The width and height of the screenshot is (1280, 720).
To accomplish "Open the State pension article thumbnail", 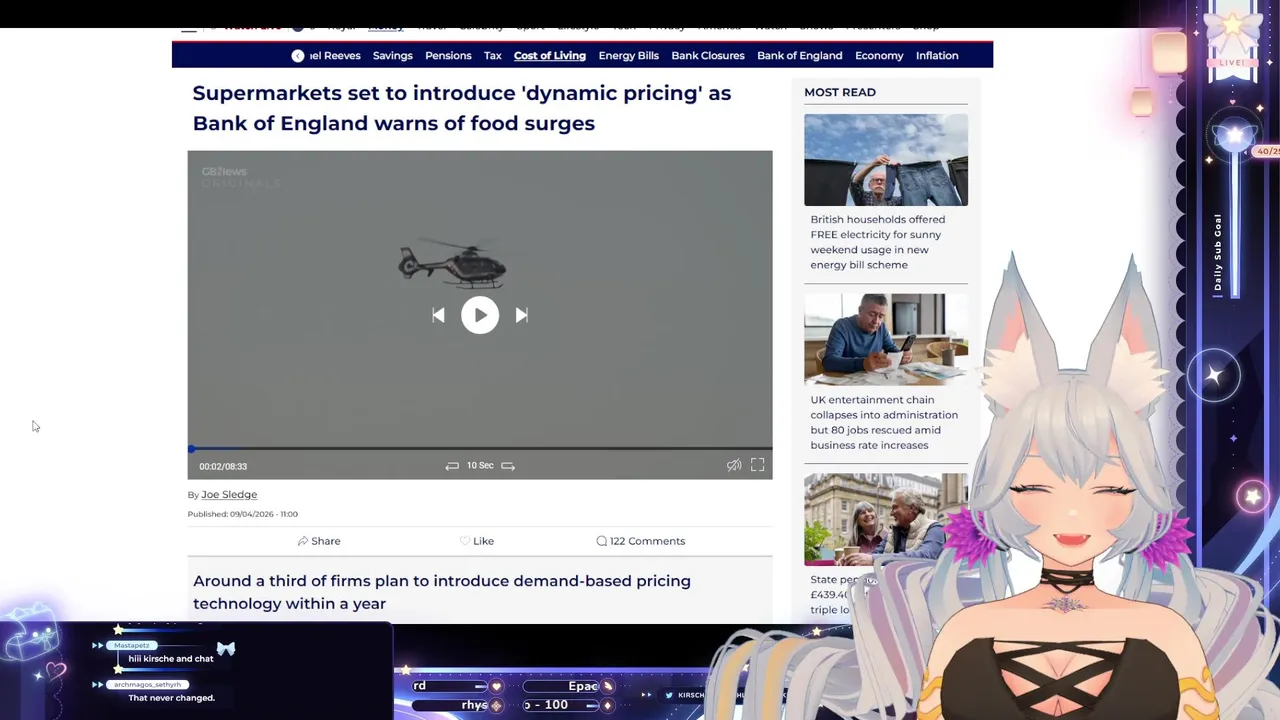I will tap(886, 520).
